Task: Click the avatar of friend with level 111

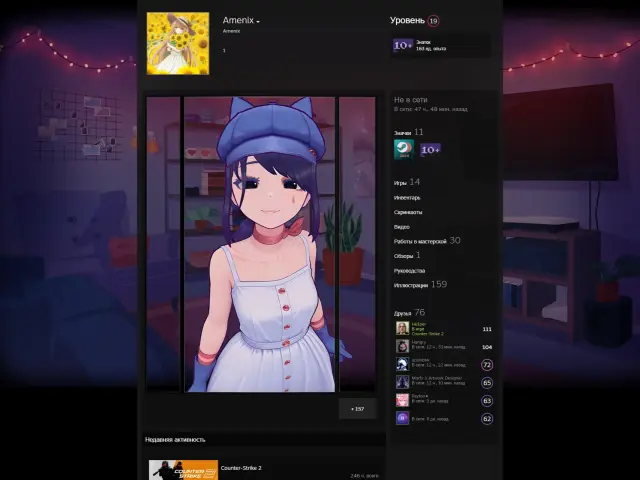Action: pyautogui.click(x=402, y=328)
